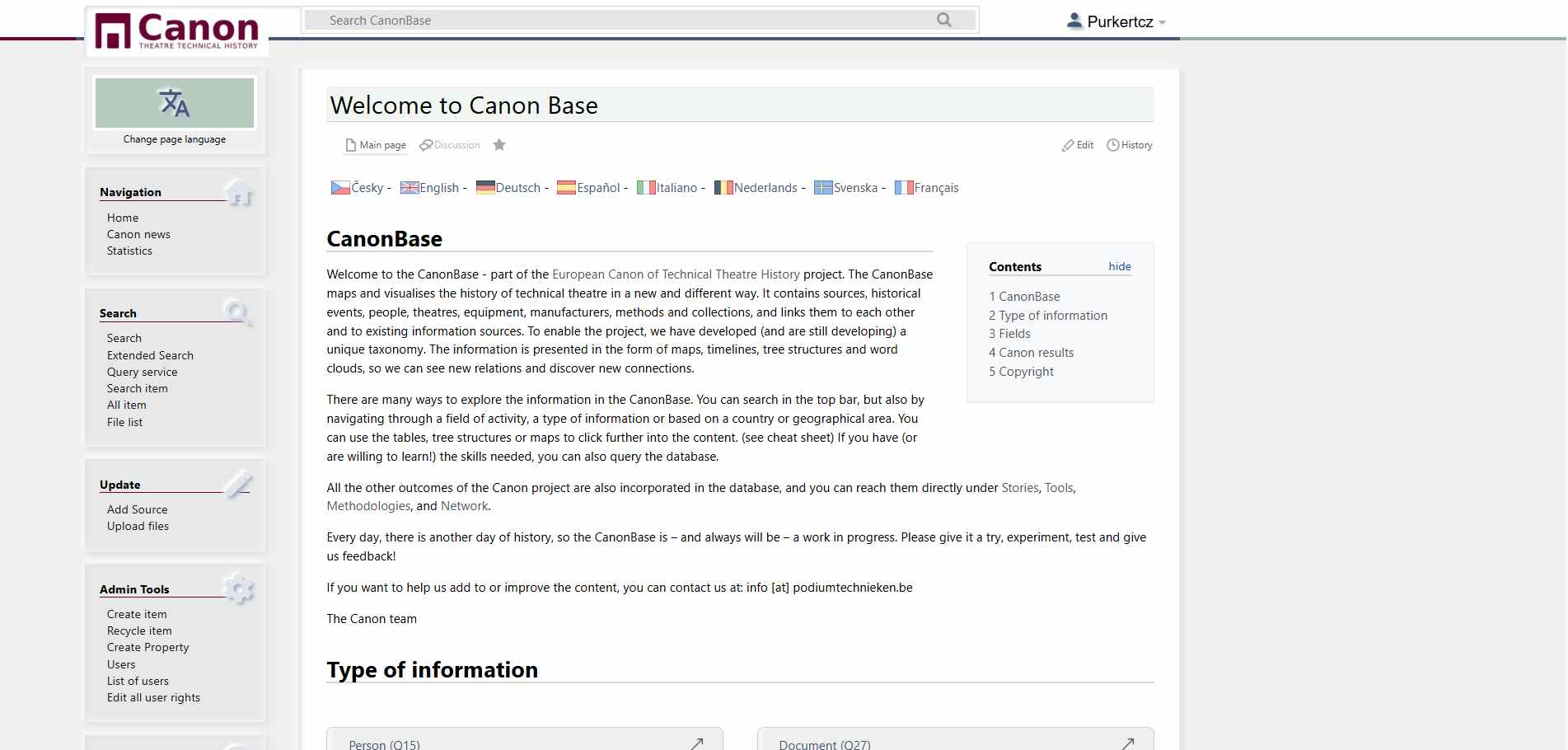Viewport: 1568px width, 750px height.
Task: Click the arrow icon on Person (Q15) card
Action: 697,743
